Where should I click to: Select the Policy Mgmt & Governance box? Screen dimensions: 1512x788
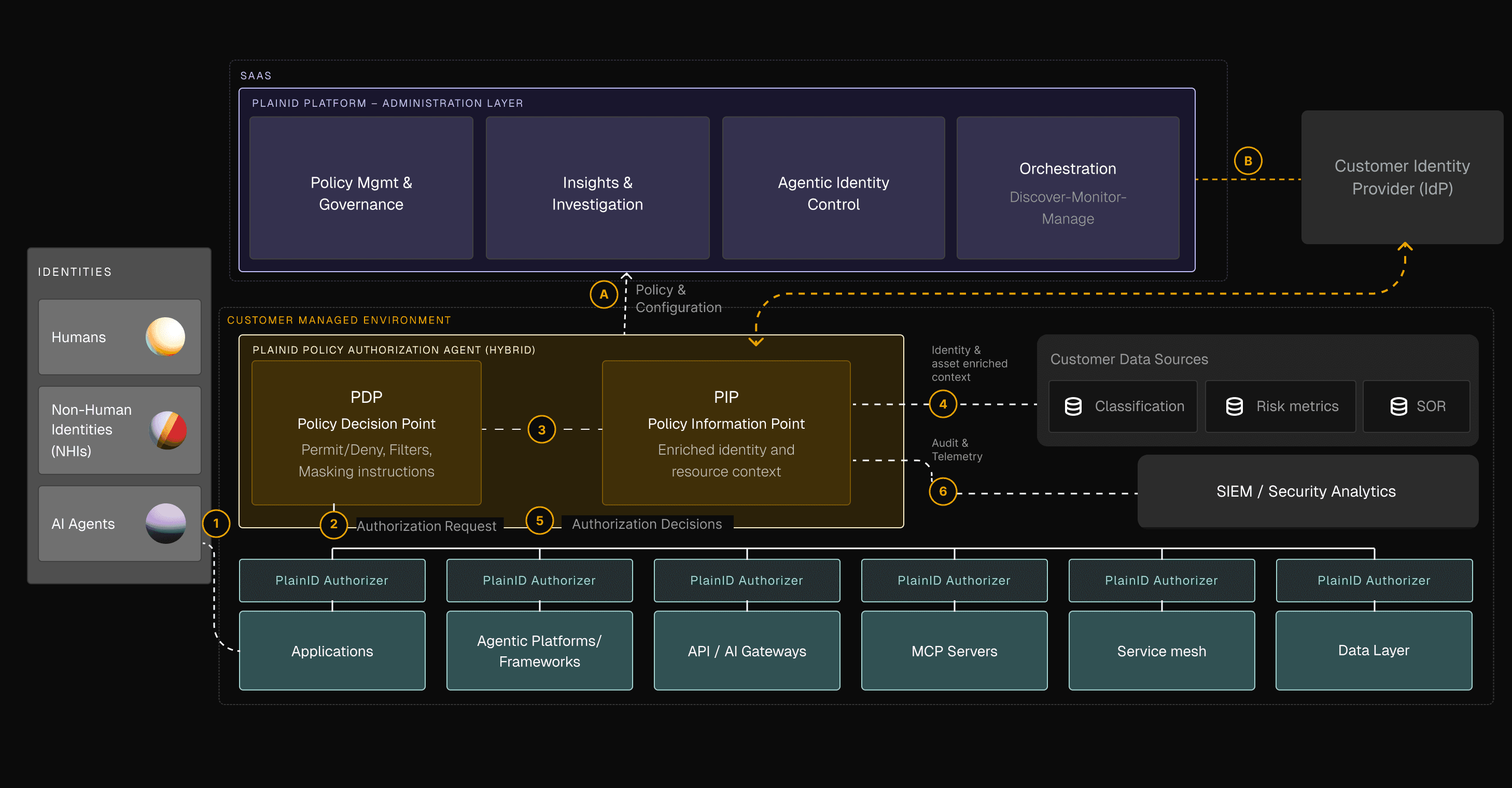[361, 188]
